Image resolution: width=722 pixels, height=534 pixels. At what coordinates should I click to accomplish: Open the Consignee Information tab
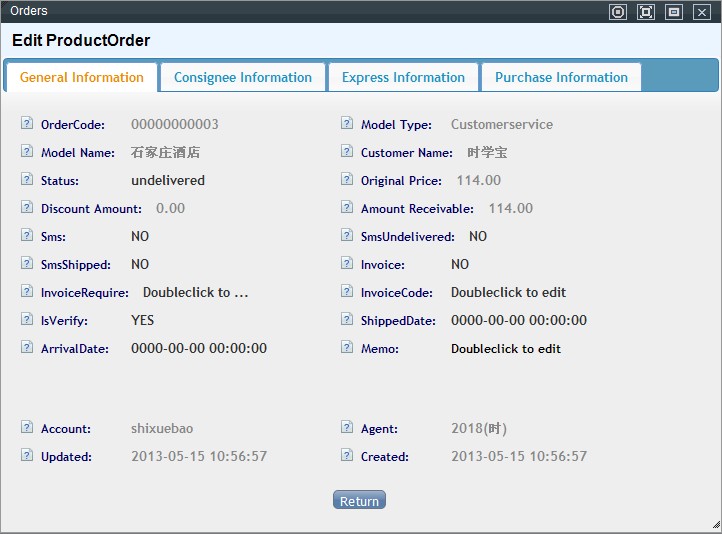coord(243,77)
